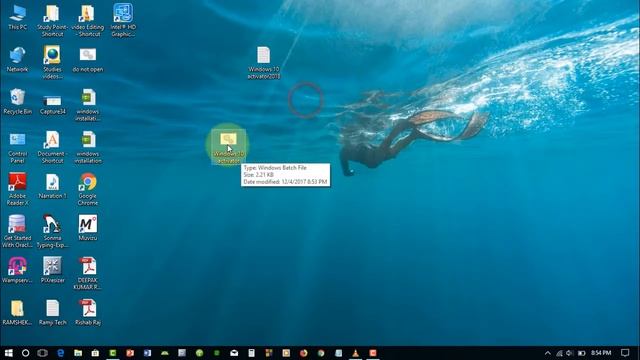The image size is (640, 360).
Task: Open network status in system tray
Action: (x=559, y=353)
